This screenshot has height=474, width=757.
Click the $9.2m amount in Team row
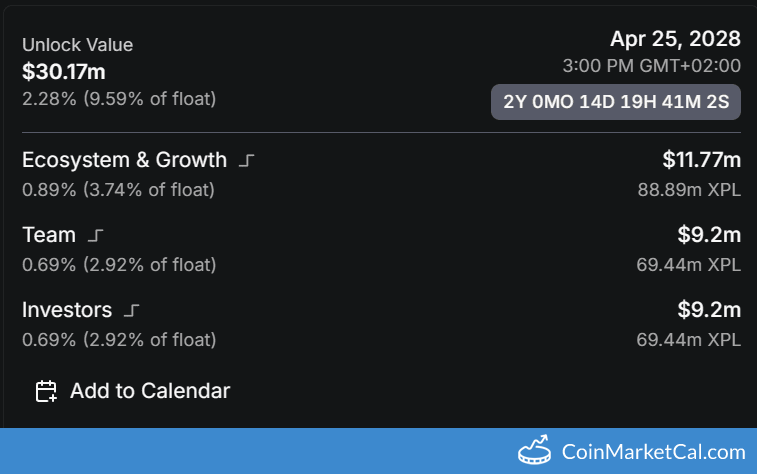(709, 235)
